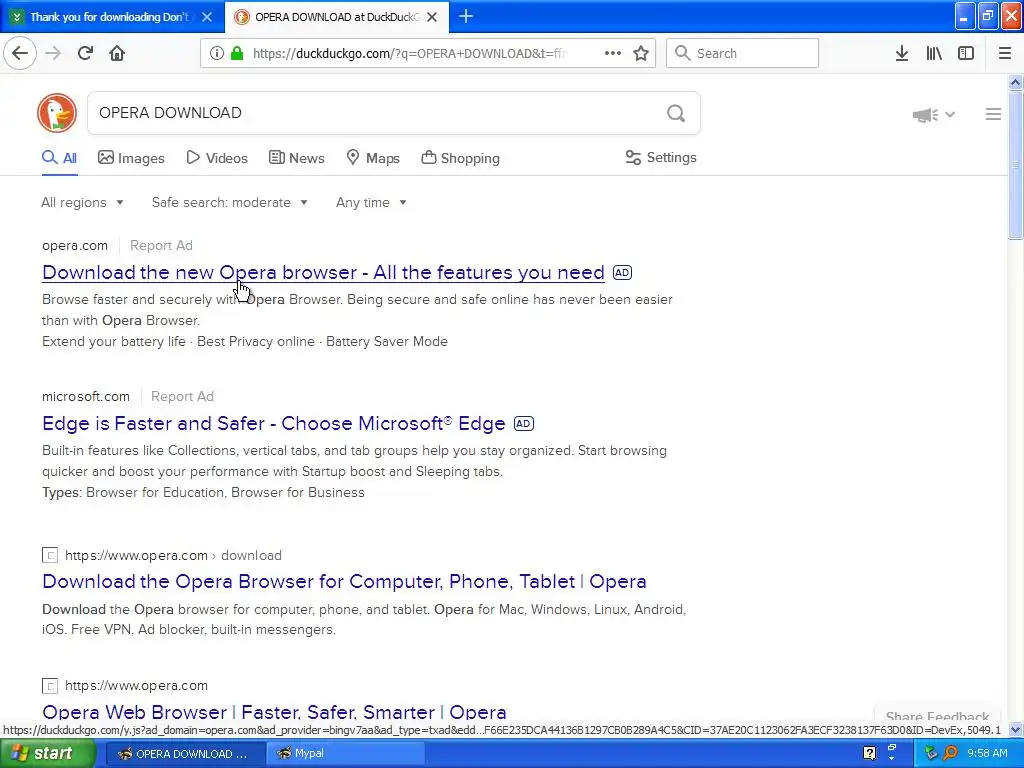This screenshot has width=1024, height=768.
Task: Click the green padlock security icon
Action: point(237,54)
